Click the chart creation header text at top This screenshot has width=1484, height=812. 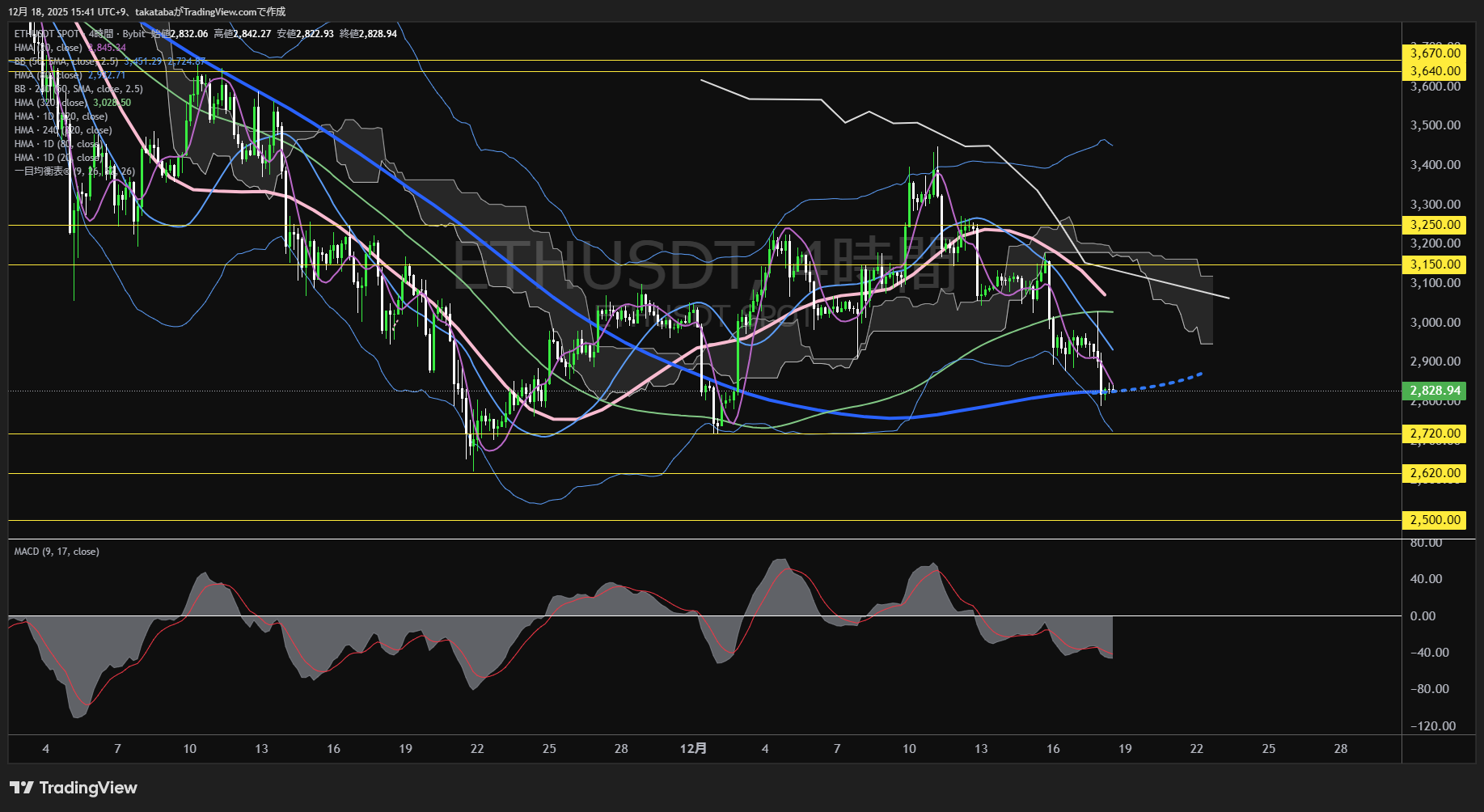click(146, 11)
